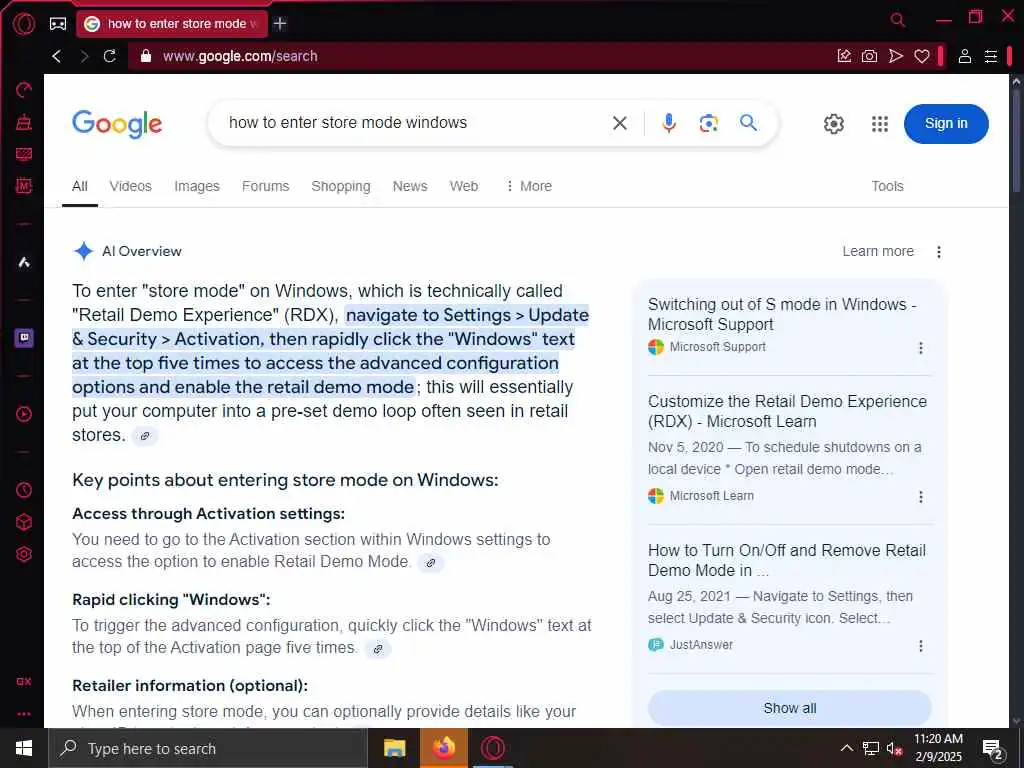Select the All results tab
The image size is (1024, 768).
coord(80,186)
